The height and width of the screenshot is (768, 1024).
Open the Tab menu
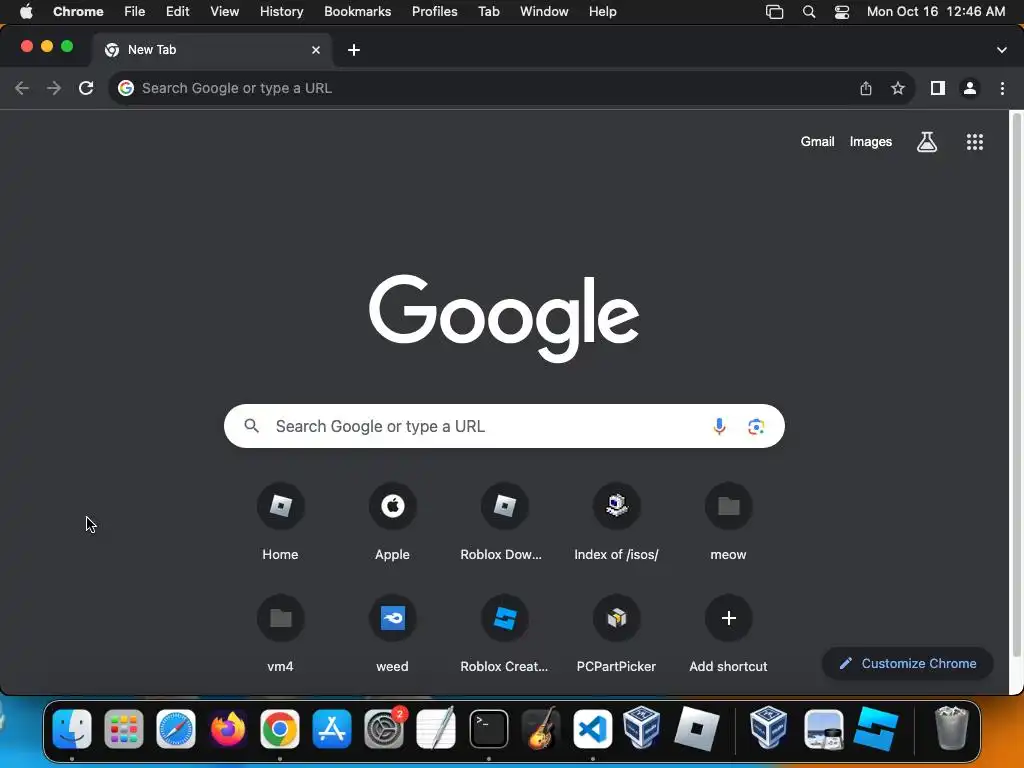tap(488, 12)
